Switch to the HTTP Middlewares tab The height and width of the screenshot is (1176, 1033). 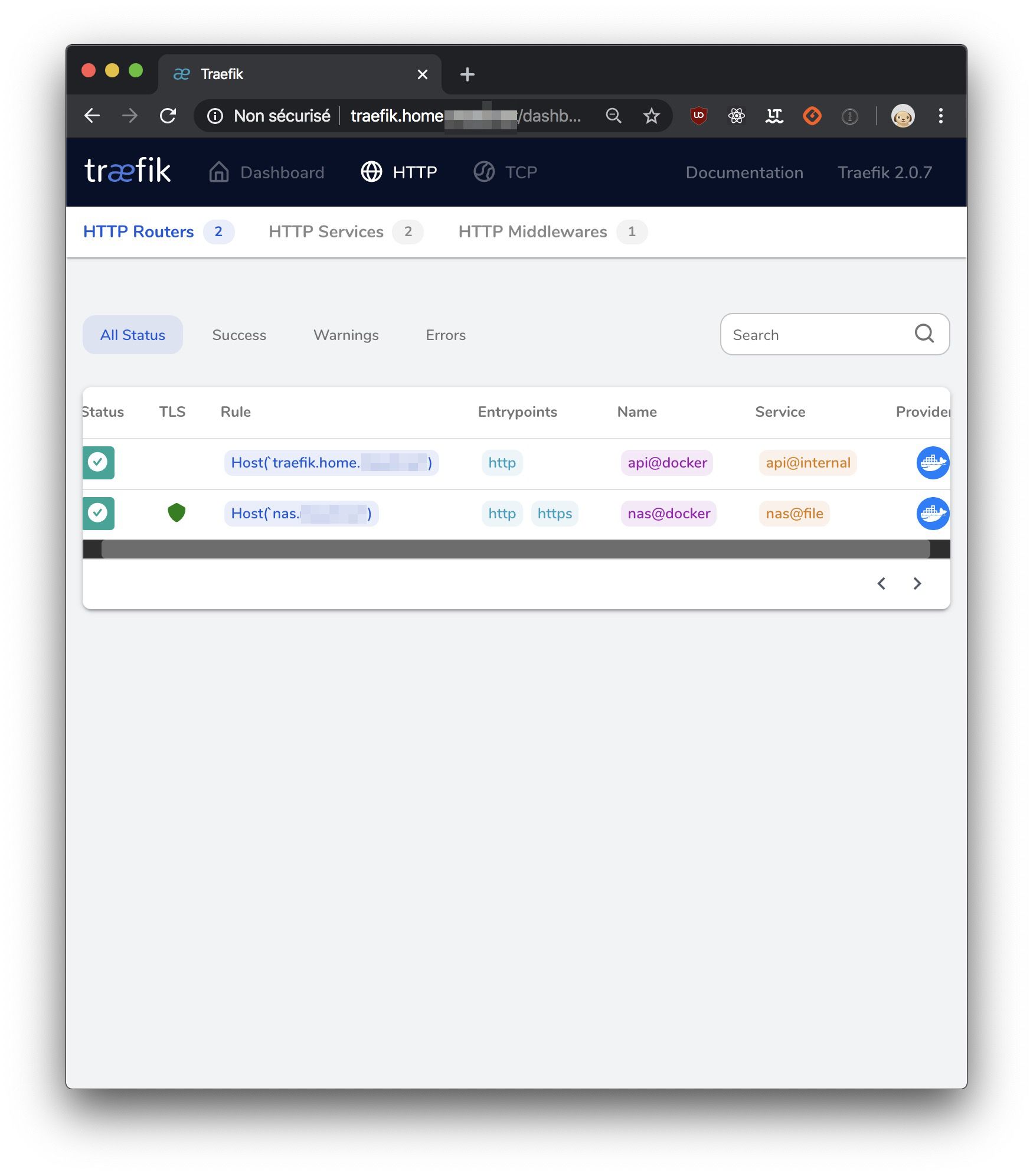(533, 231)
